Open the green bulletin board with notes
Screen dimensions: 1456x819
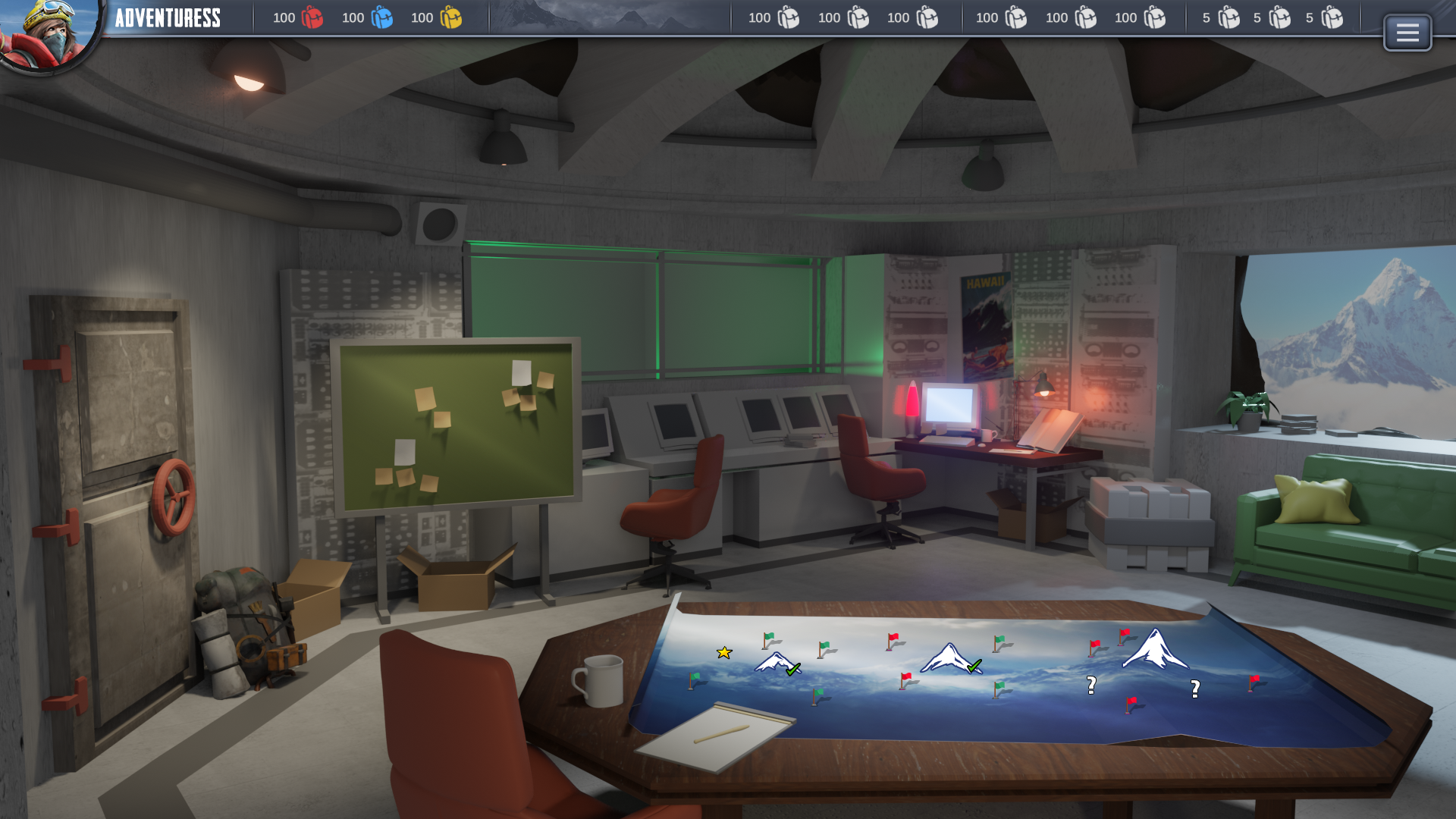coord(456,425)
